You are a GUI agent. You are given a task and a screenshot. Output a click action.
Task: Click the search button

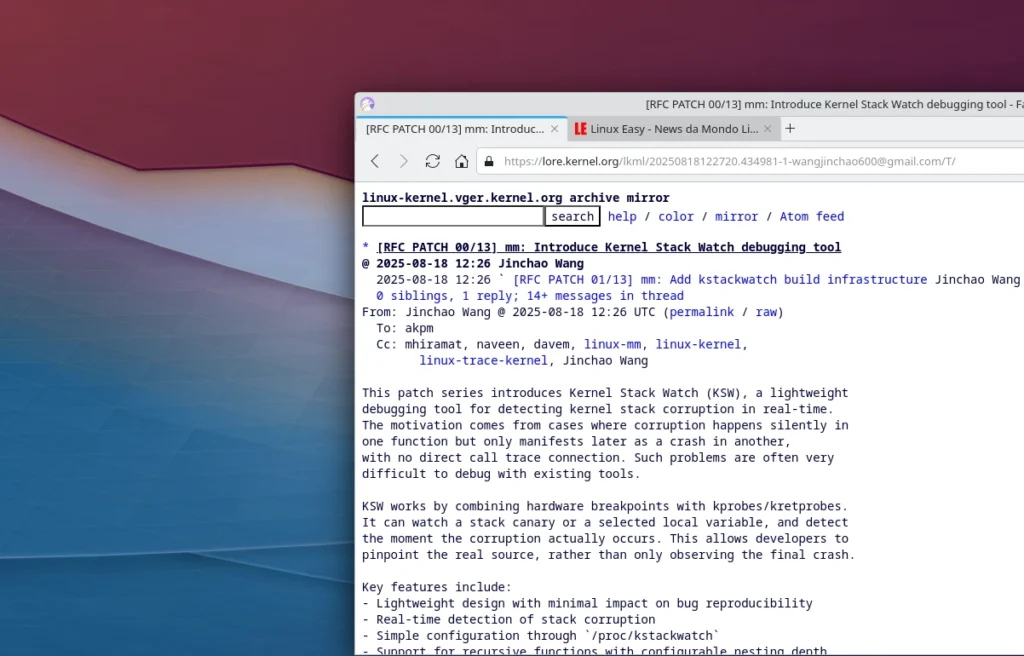[x=572, y=216]
